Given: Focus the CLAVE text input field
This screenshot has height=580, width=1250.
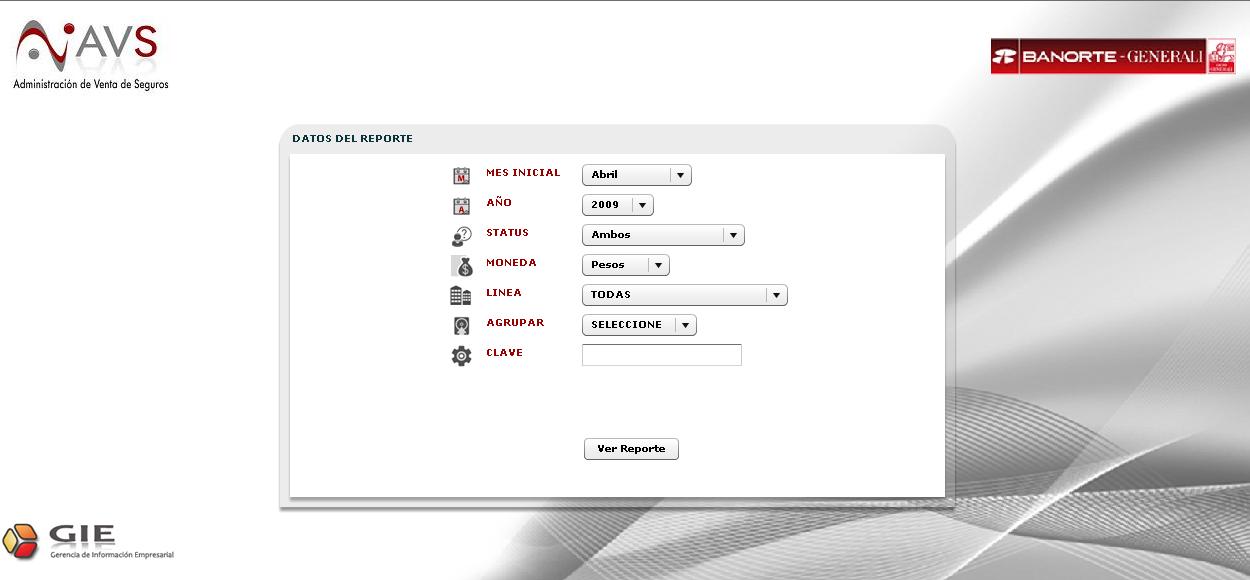Looking at the screenshot, I should tap(661, 355).
